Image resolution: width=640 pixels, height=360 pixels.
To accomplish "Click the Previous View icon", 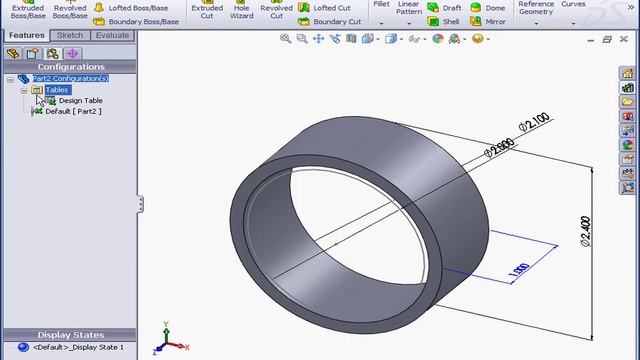I will (335, 39).
